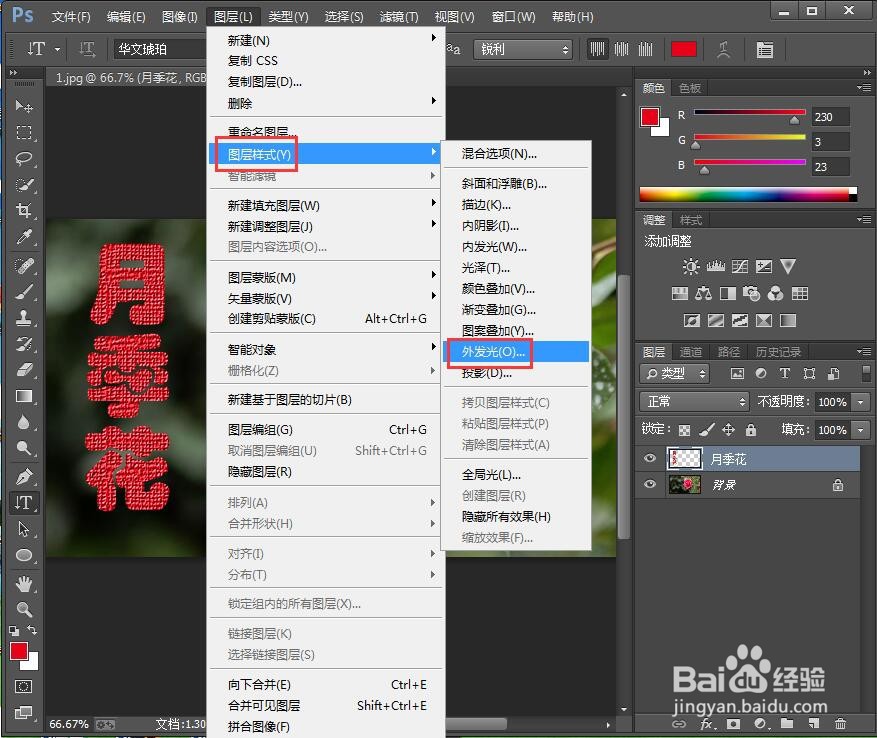Expand 智能对象 submenu
This screenshot has width=877, height=738.
(327, 349)
